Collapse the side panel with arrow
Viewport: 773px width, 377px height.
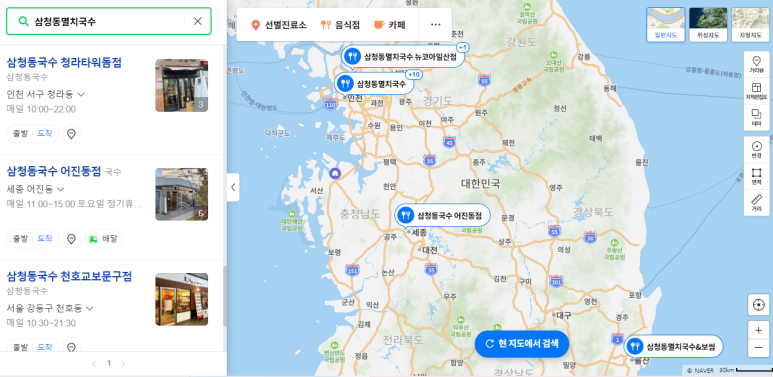point(233,187)
